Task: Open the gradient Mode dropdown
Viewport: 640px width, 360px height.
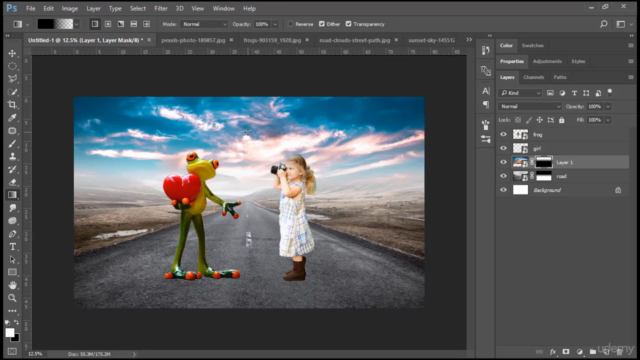Action: (x=204, y=24)
